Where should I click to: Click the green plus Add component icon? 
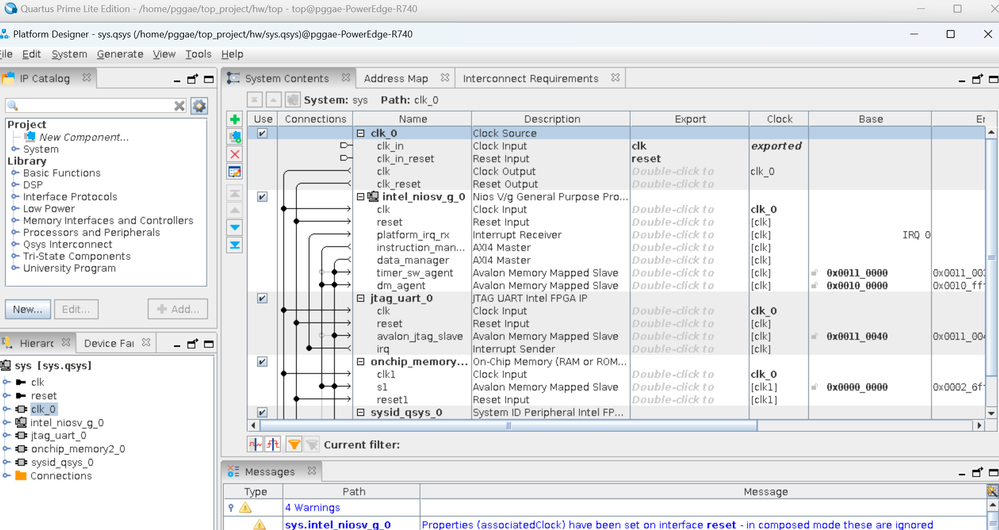click(235, 120)
